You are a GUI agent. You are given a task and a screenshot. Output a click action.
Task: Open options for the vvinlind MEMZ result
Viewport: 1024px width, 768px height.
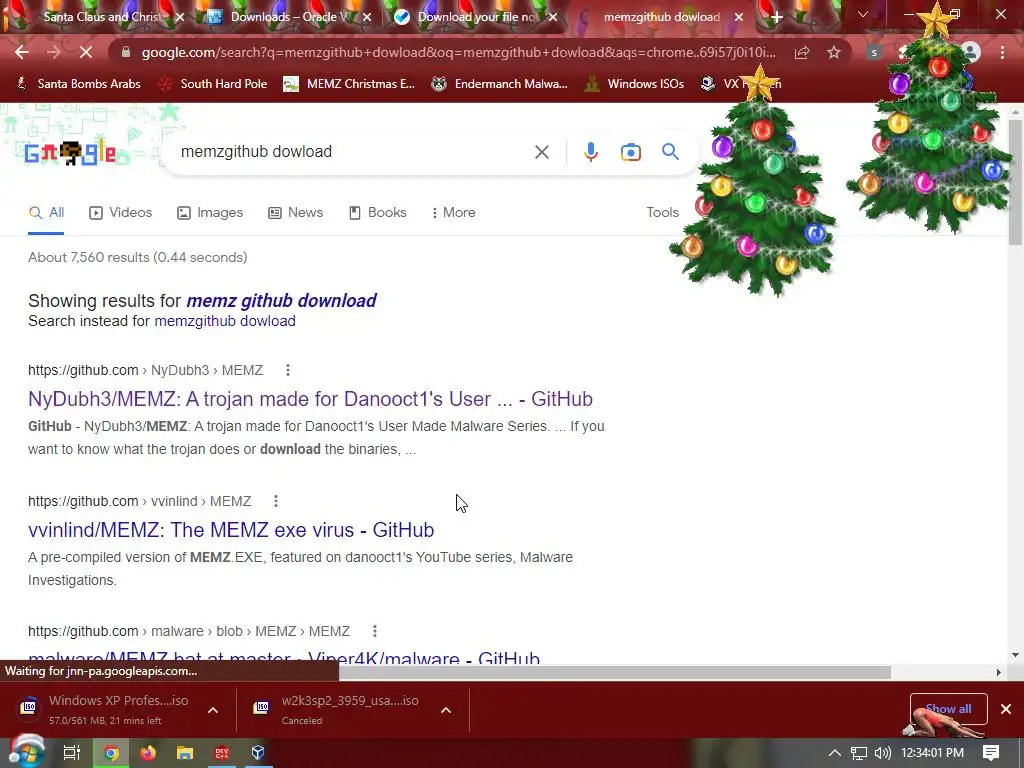(276, 501)
